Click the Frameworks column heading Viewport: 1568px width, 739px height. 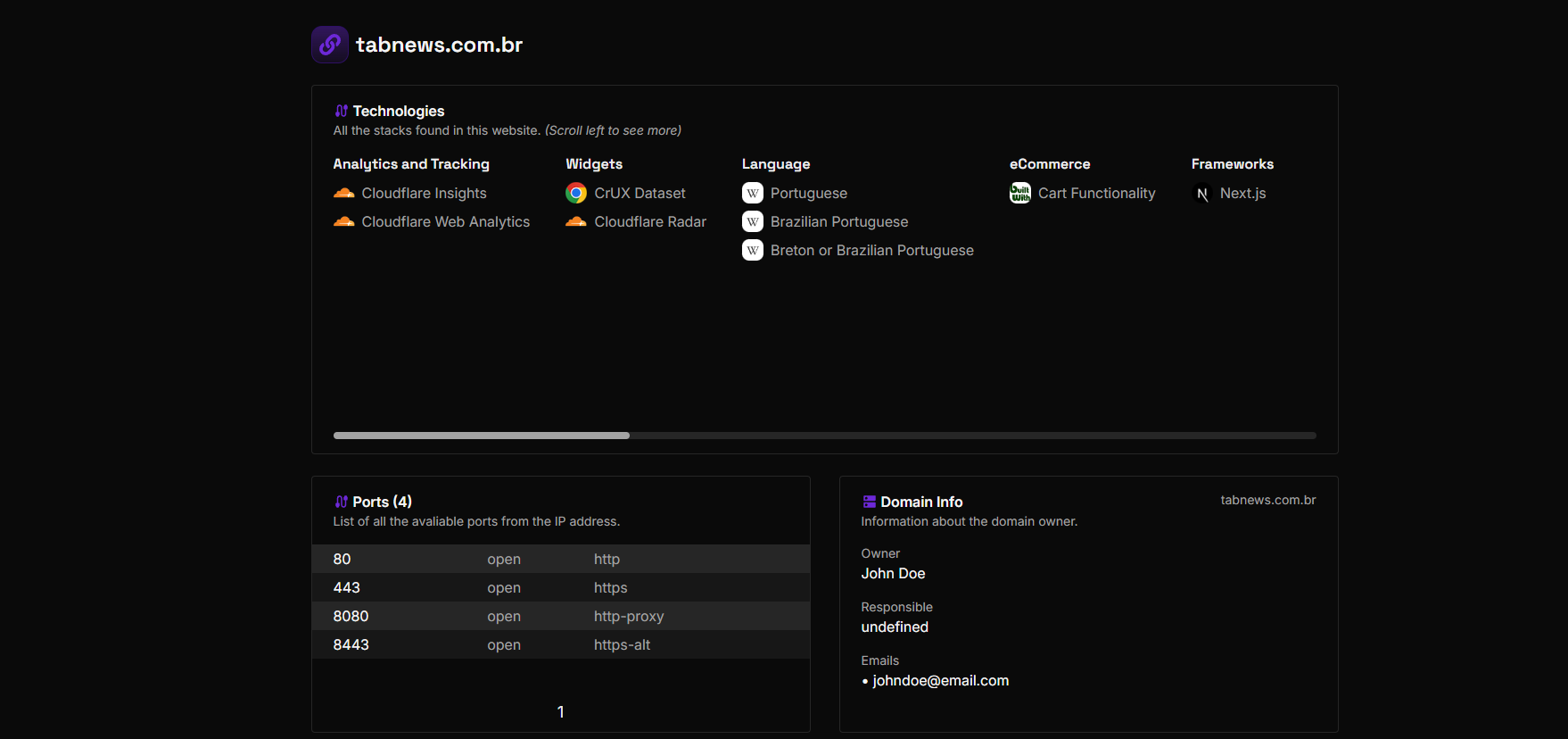coord(1233,164)
